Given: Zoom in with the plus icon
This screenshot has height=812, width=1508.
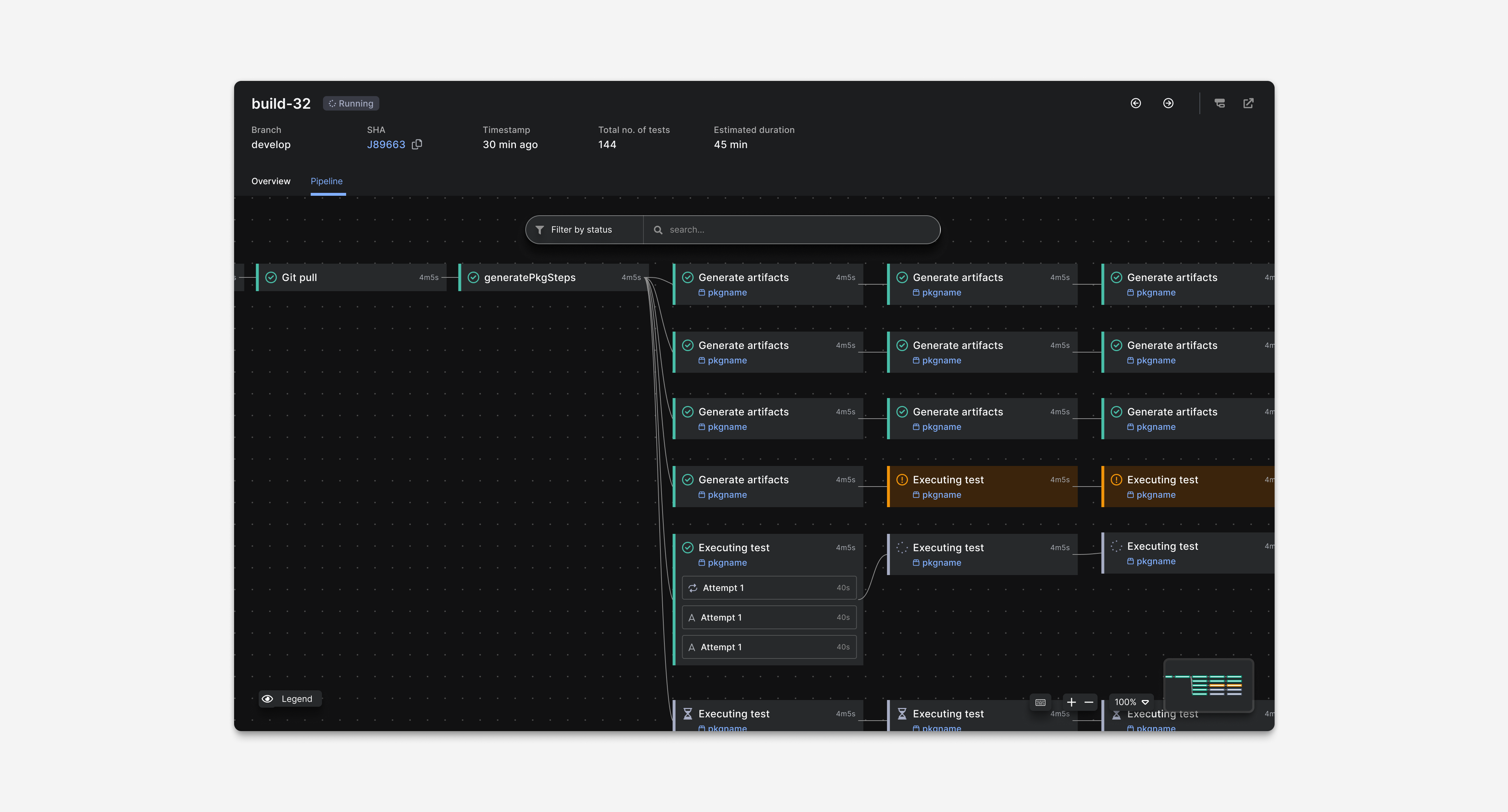Looking at the screenshot, I should pos(1071,702).
